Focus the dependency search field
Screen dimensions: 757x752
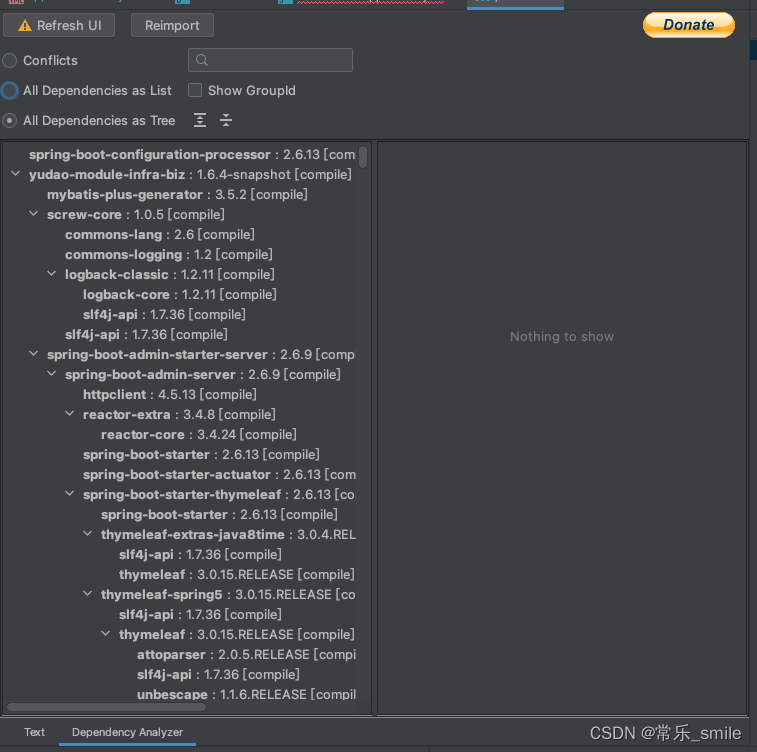coord(270,60)
